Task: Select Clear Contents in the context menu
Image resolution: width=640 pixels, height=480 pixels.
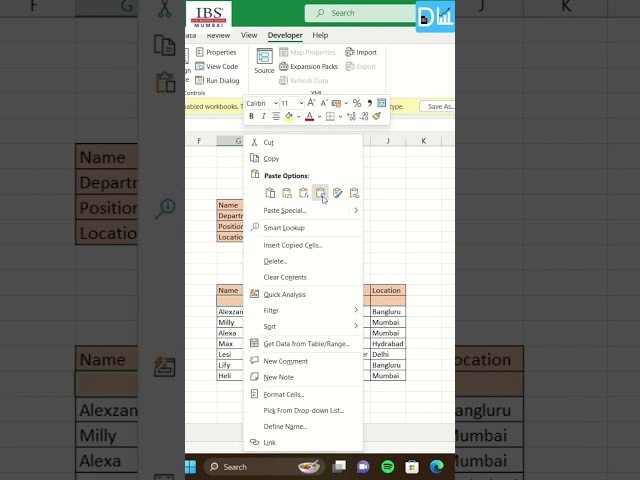Action: point(303,277)
